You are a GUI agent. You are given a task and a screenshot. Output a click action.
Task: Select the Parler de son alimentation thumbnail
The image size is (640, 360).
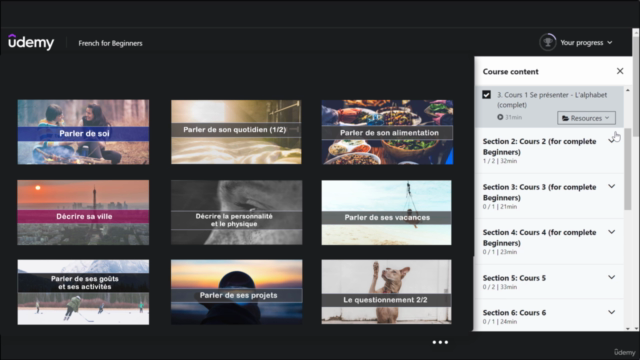tap(387, 132)
